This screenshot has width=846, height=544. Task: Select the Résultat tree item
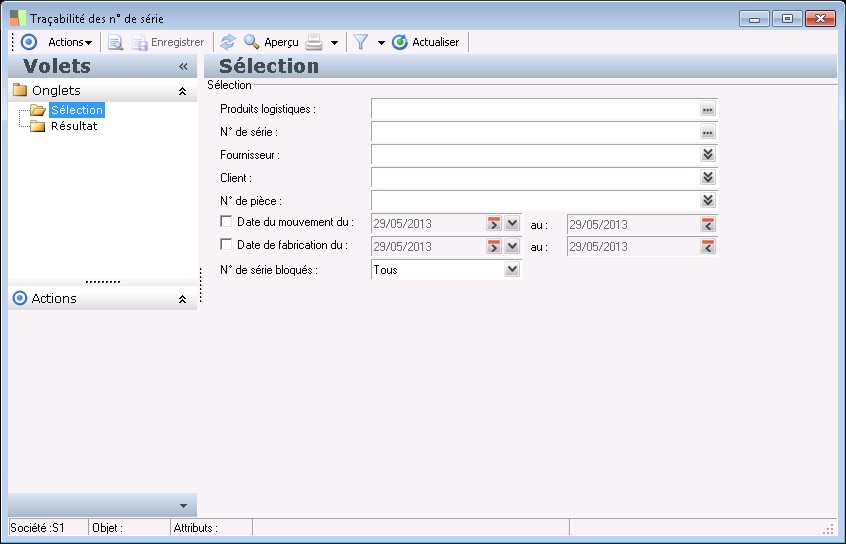(x=74, y=126)
